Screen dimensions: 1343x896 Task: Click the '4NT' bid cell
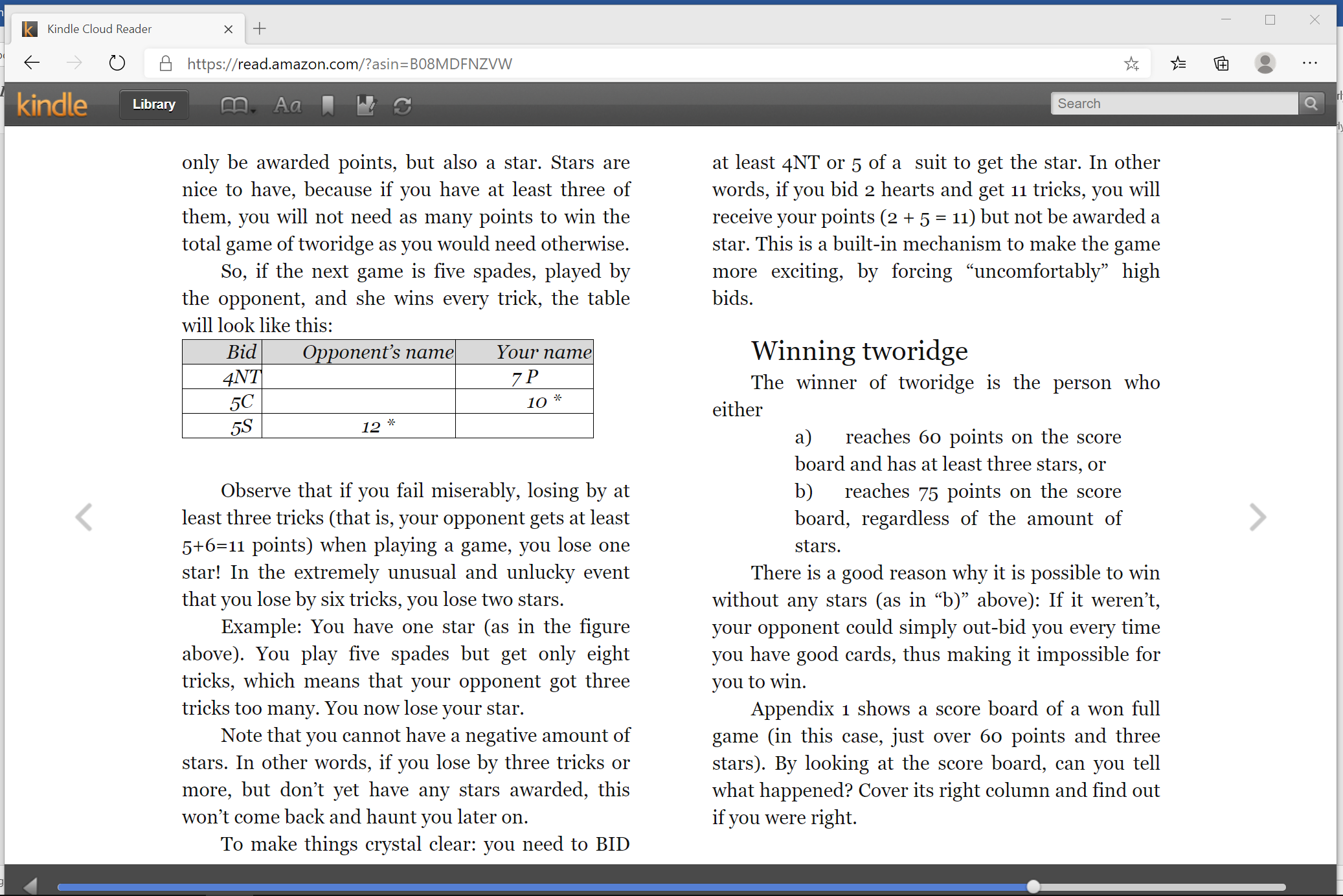pos(222,377)
